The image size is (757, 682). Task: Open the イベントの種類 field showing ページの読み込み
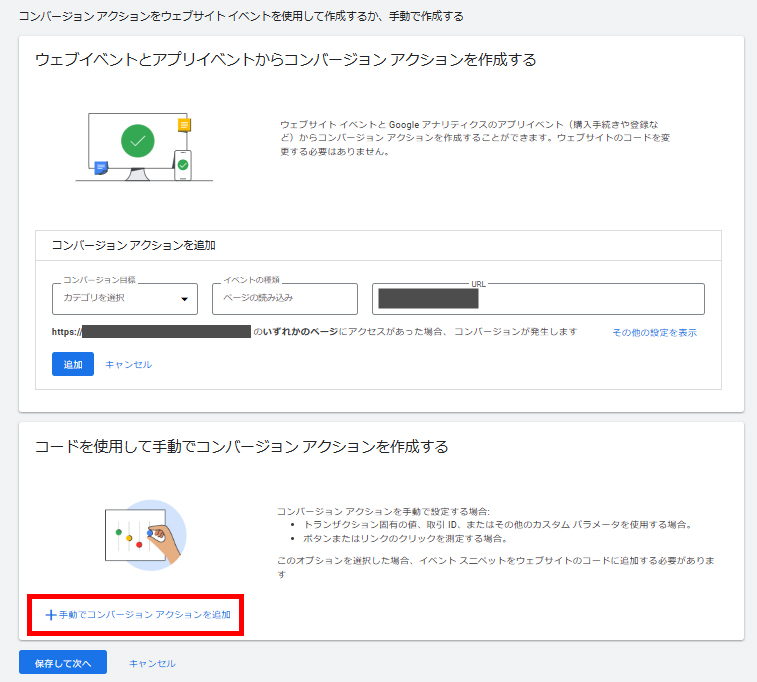284,298
